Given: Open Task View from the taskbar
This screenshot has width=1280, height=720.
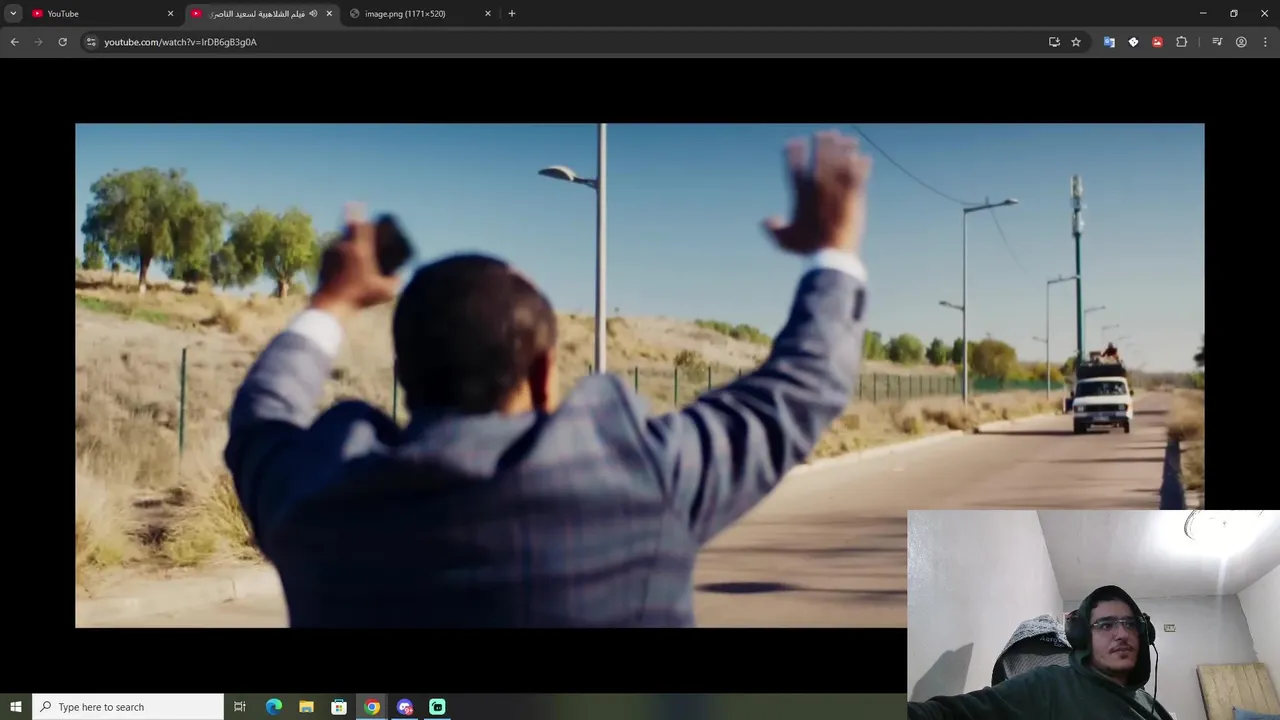Looking at the screenshot, I should tap(240, 707).
